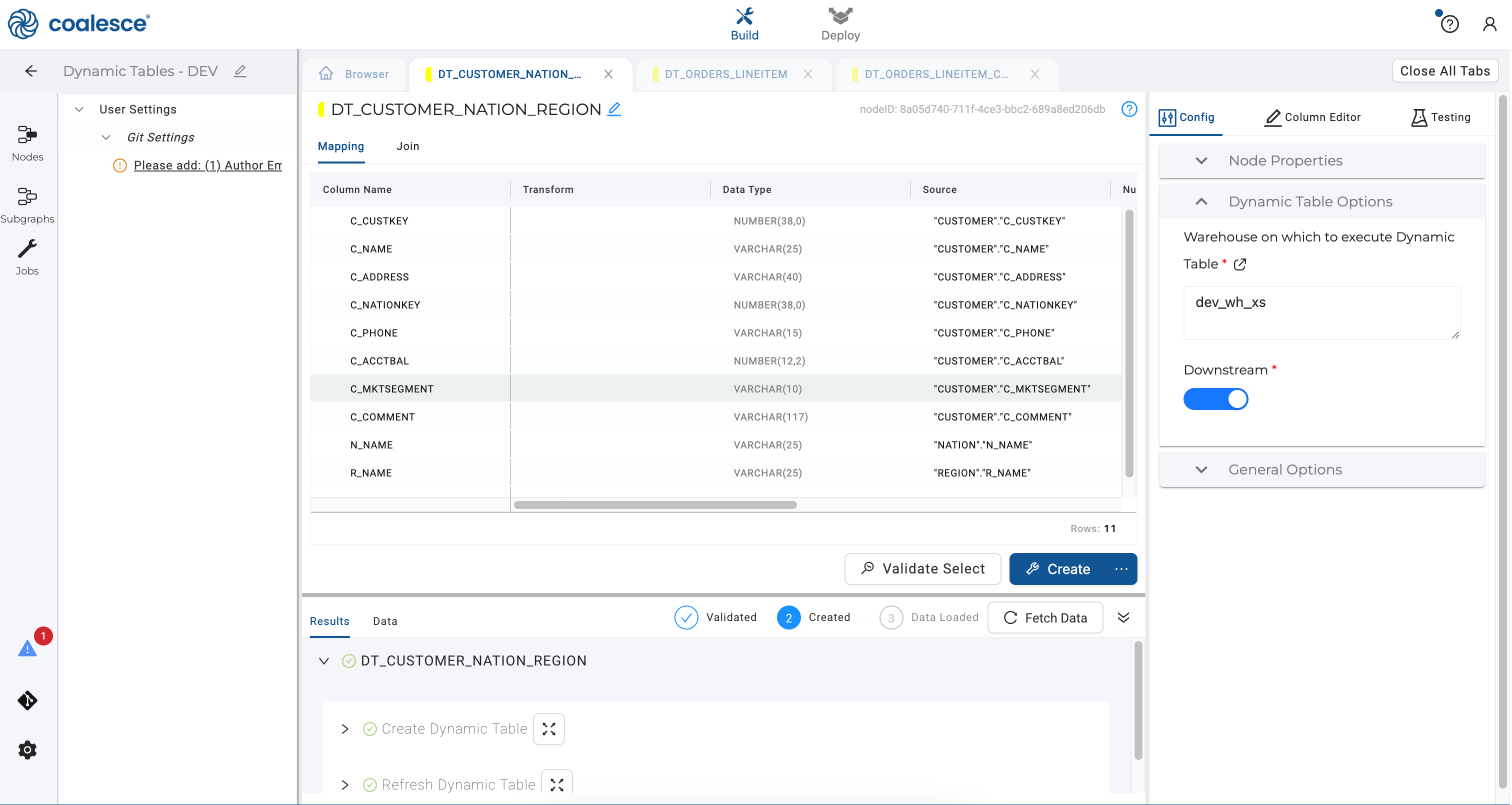Click the problems warning triangle icon
Screen dimensions: 1512x805
coord(27,648)
